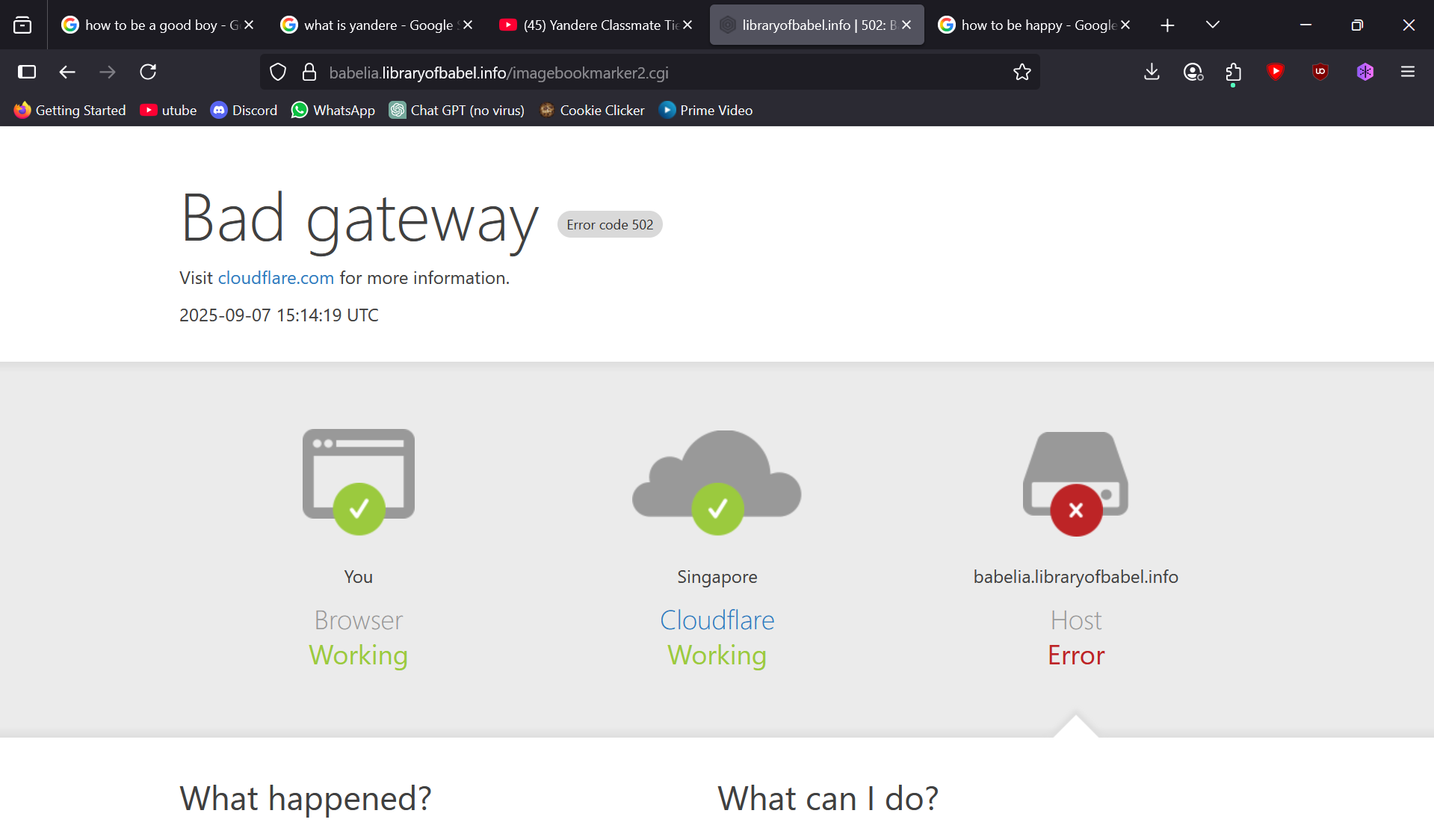Image resolution: width=1434 pixels, height=840 pixels.
Task: Click the 'What happened?' heading
Action: point(306,799)
